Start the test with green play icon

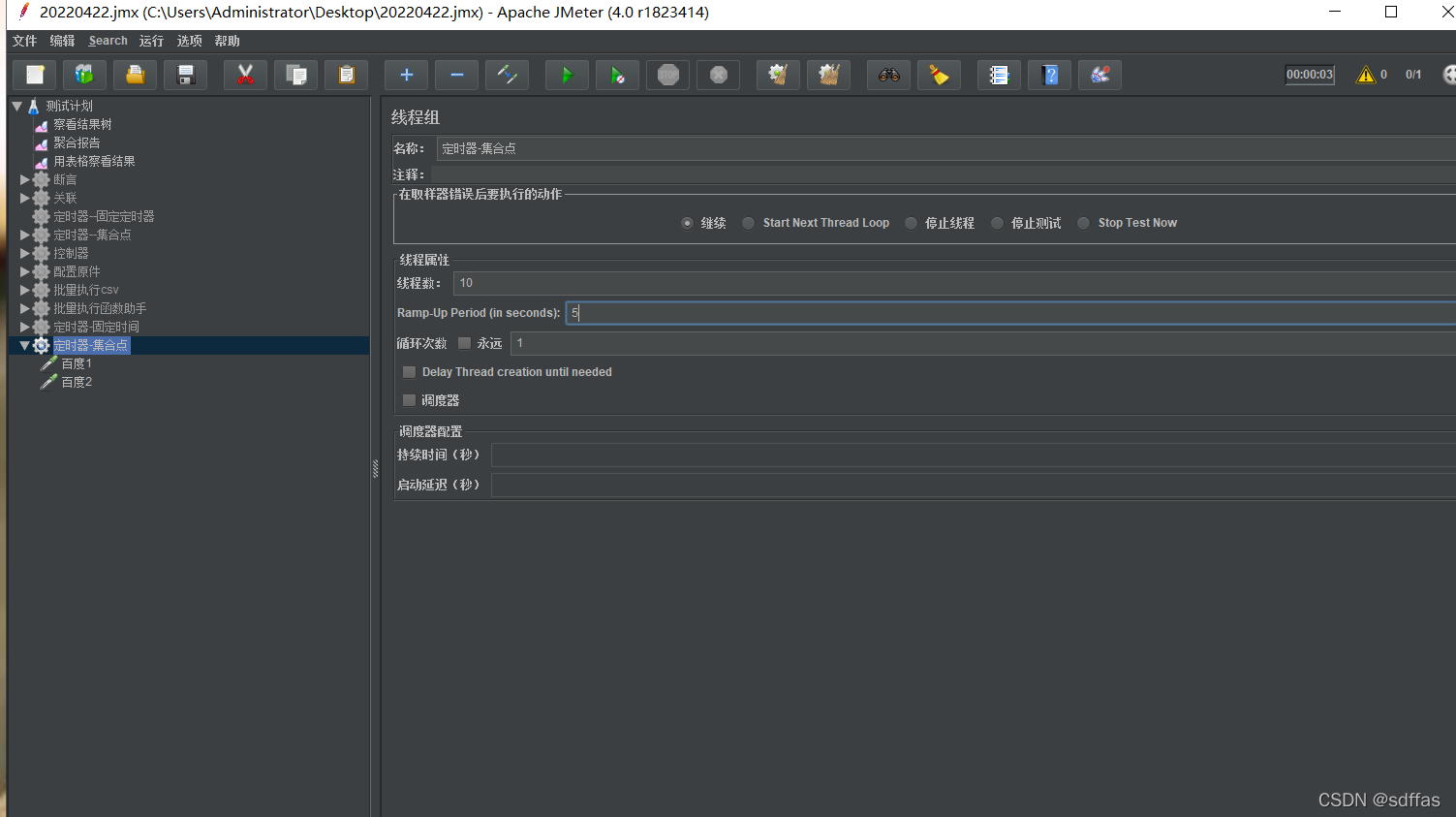568,75
